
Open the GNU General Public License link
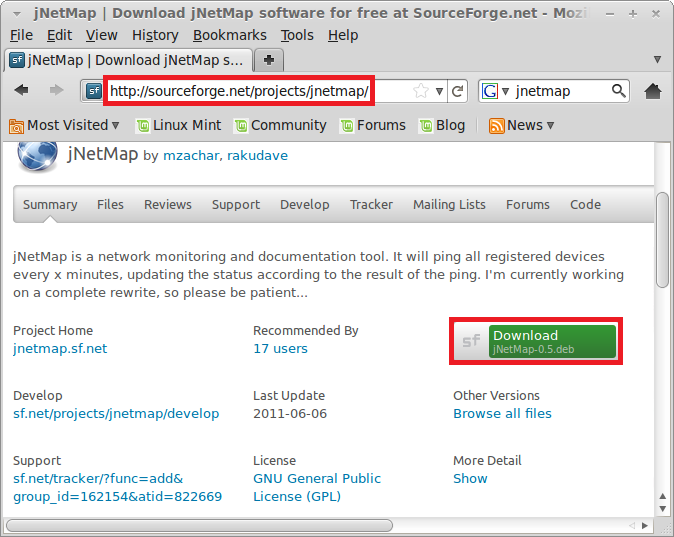[317, 488]
